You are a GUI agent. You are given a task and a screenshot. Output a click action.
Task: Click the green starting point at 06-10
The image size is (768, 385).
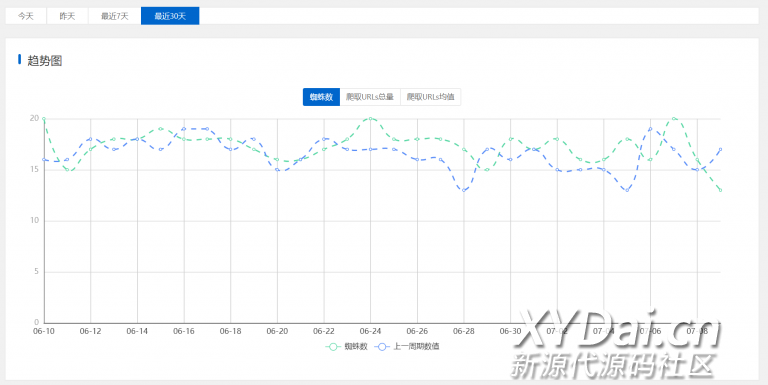point(44,119)
